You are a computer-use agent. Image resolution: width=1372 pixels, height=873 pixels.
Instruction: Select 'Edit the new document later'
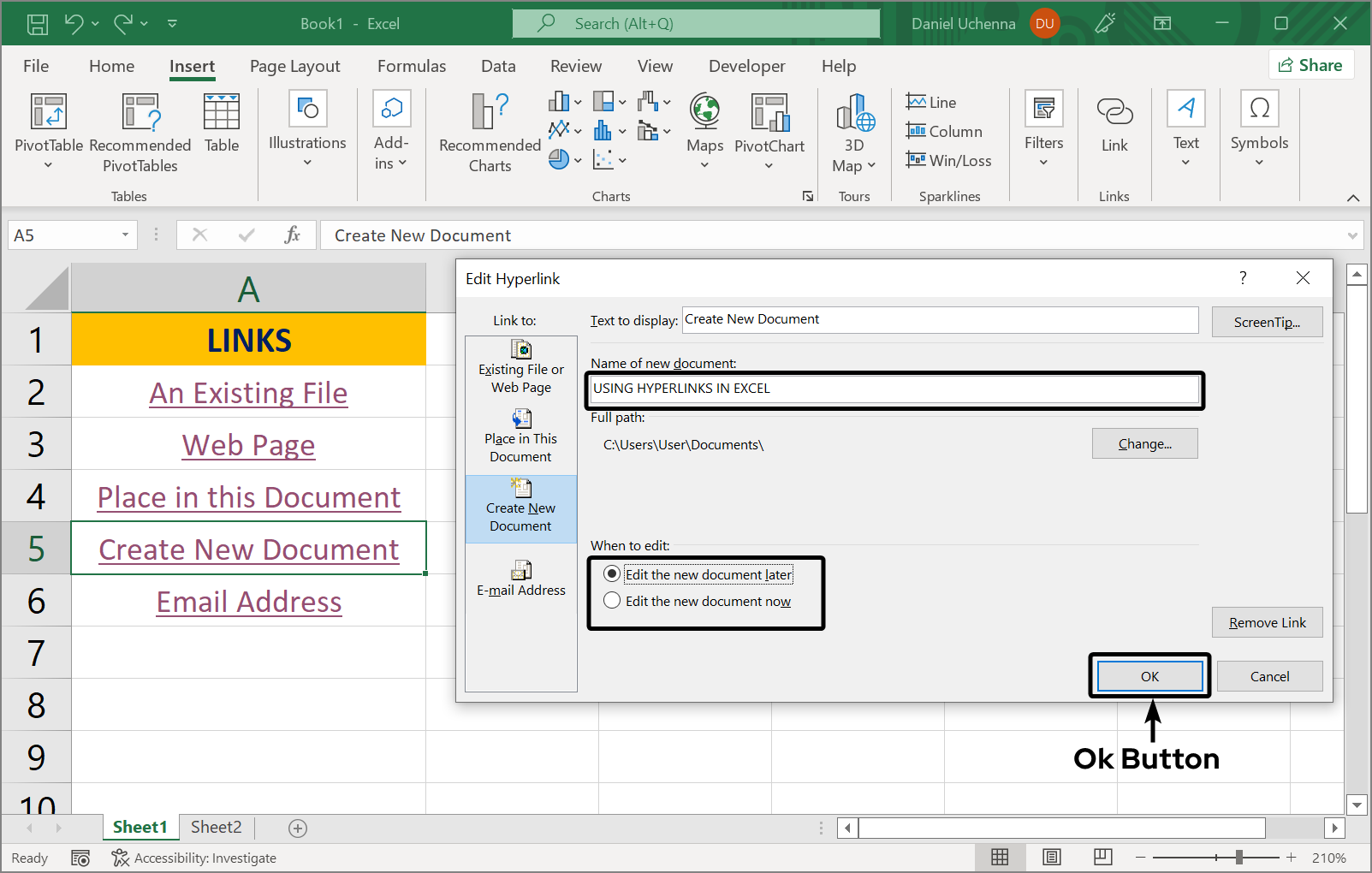(x=612, y=573)
